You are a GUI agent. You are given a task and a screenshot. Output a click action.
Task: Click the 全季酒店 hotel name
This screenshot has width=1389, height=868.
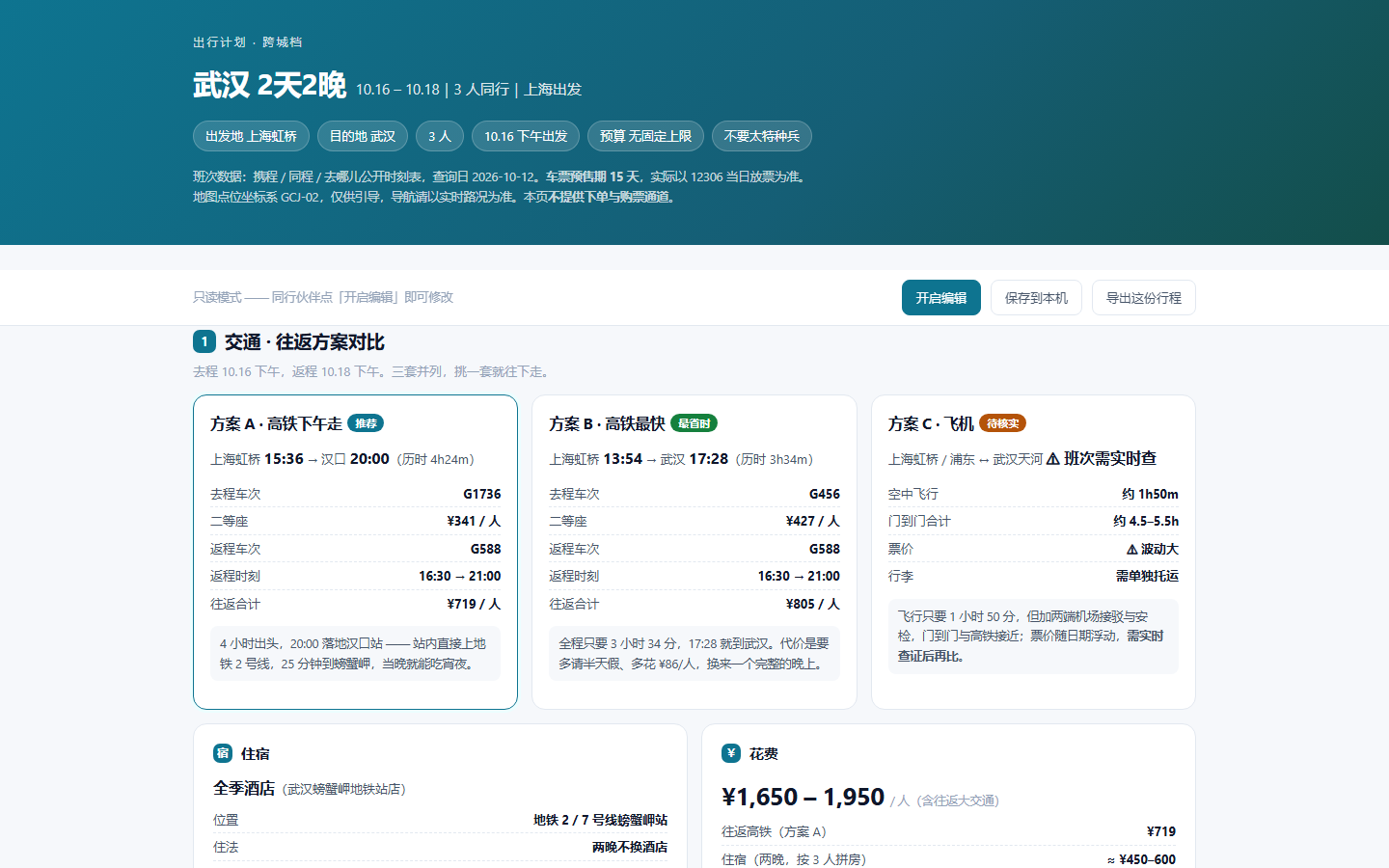tap(244, 788)
